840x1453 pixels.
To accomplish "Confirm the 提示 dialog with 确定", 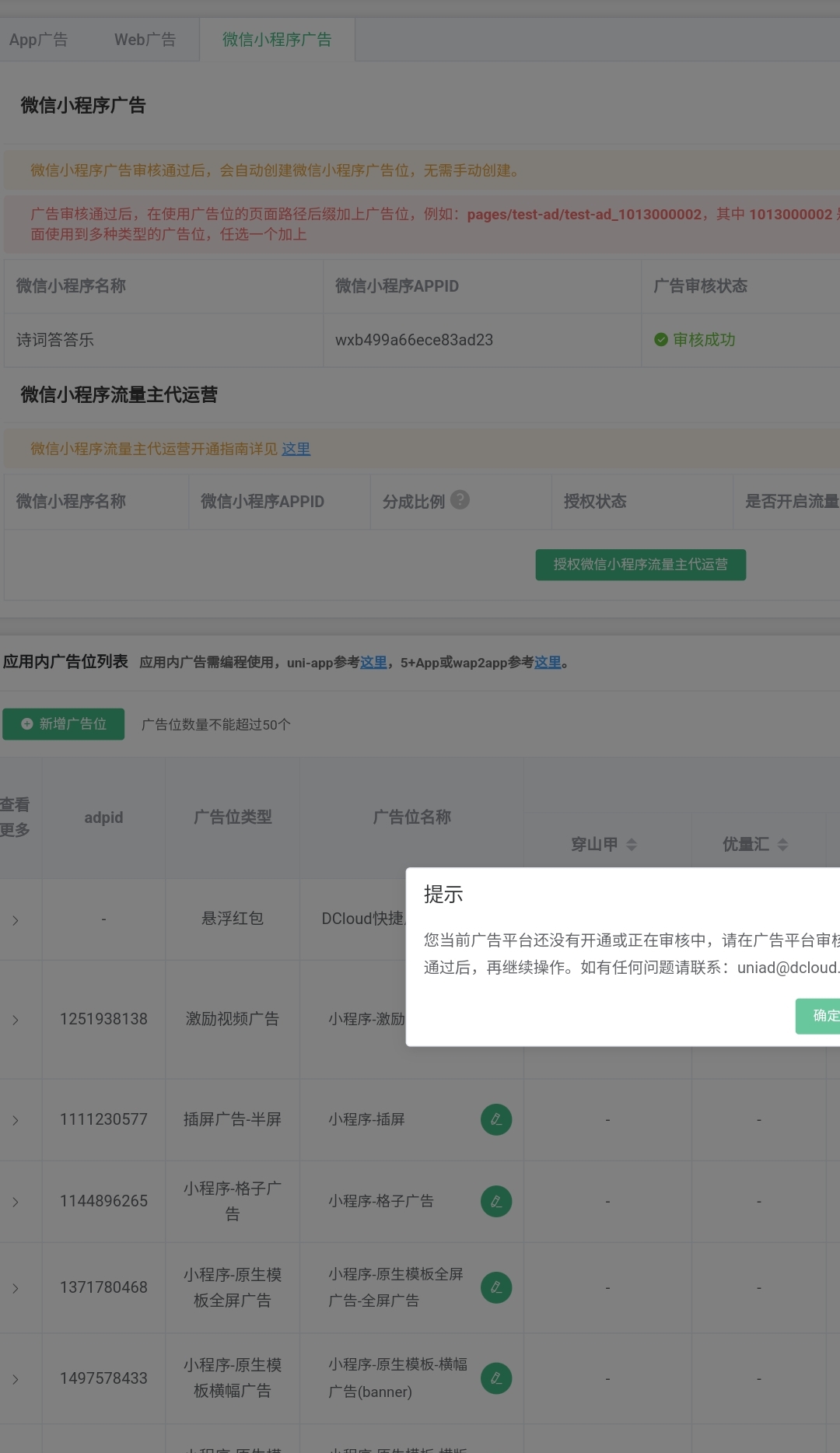I will (823, 1016).
